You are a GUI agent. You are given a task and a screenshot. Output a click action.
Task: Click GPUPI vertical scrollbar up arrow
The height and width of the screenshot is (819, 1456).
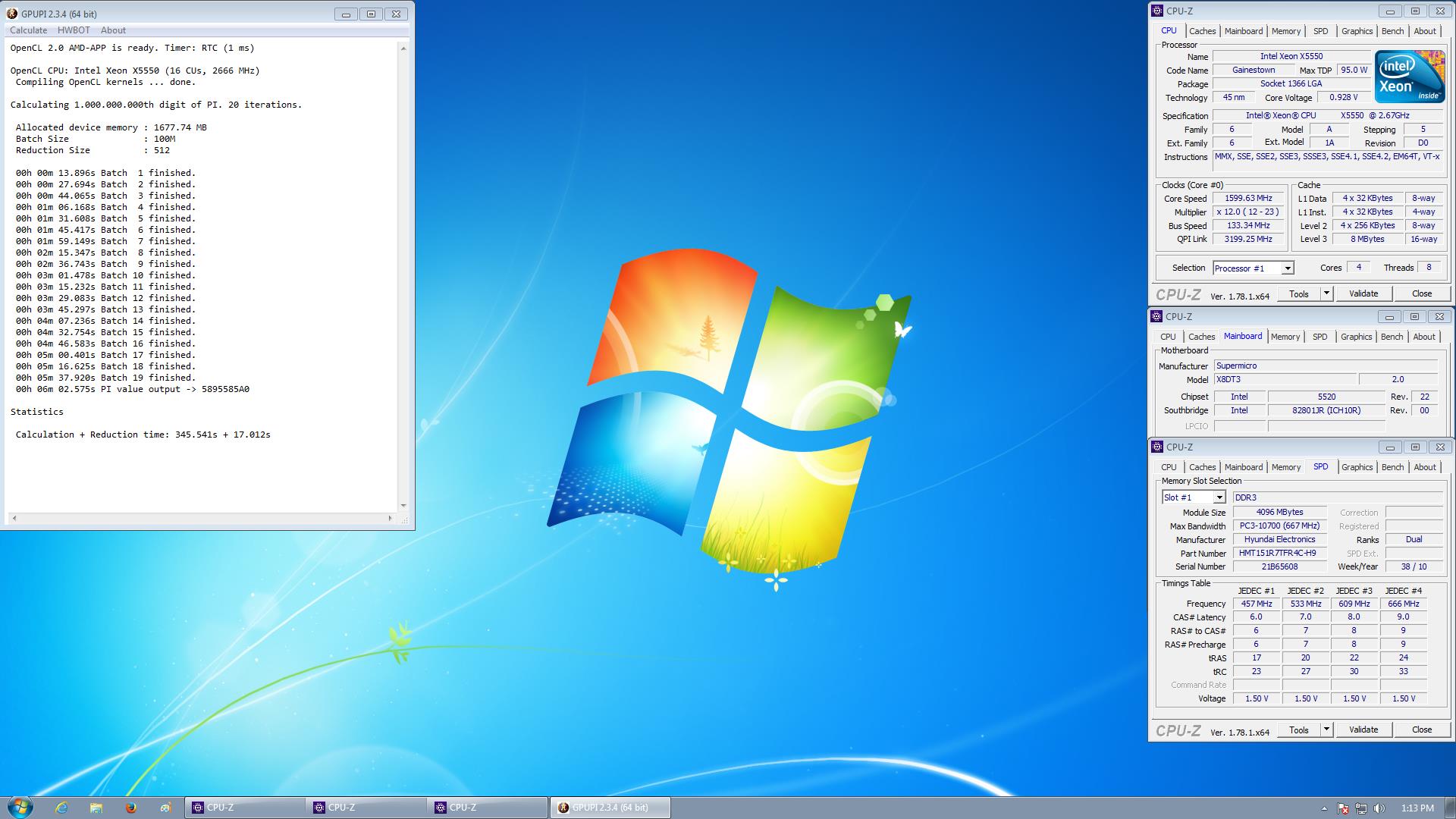pos(403,49)
